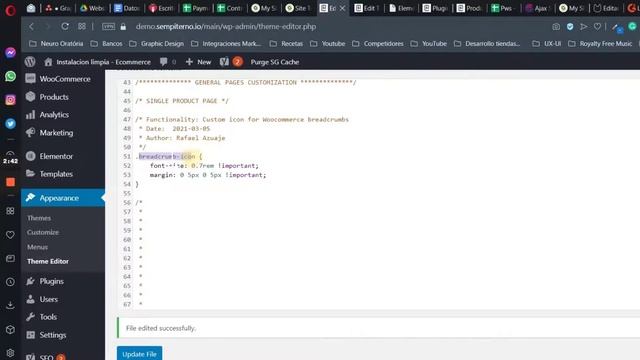Screen dimensions: 640x360
Task: Open UX-UI bookmarks folder
Action: coord(547,44)
